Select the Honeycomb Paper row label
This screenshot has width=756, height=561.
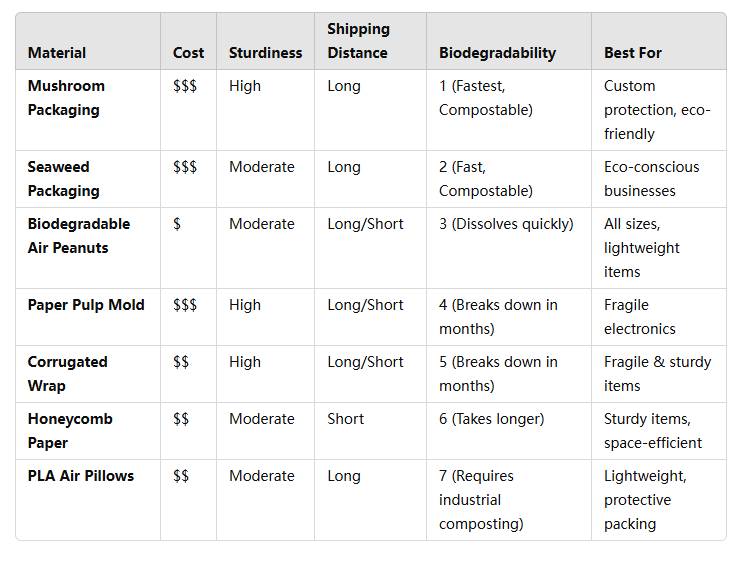click(70, 431)
